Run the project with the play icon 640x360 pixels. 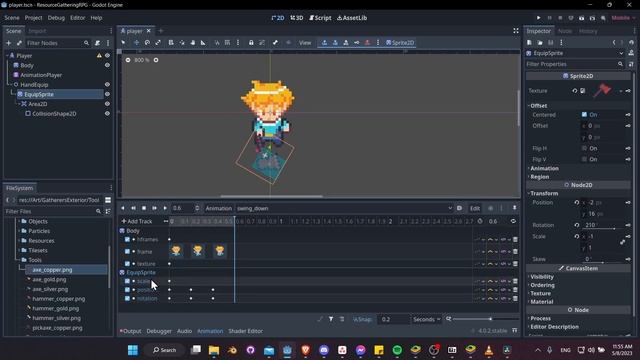(538, 18)
